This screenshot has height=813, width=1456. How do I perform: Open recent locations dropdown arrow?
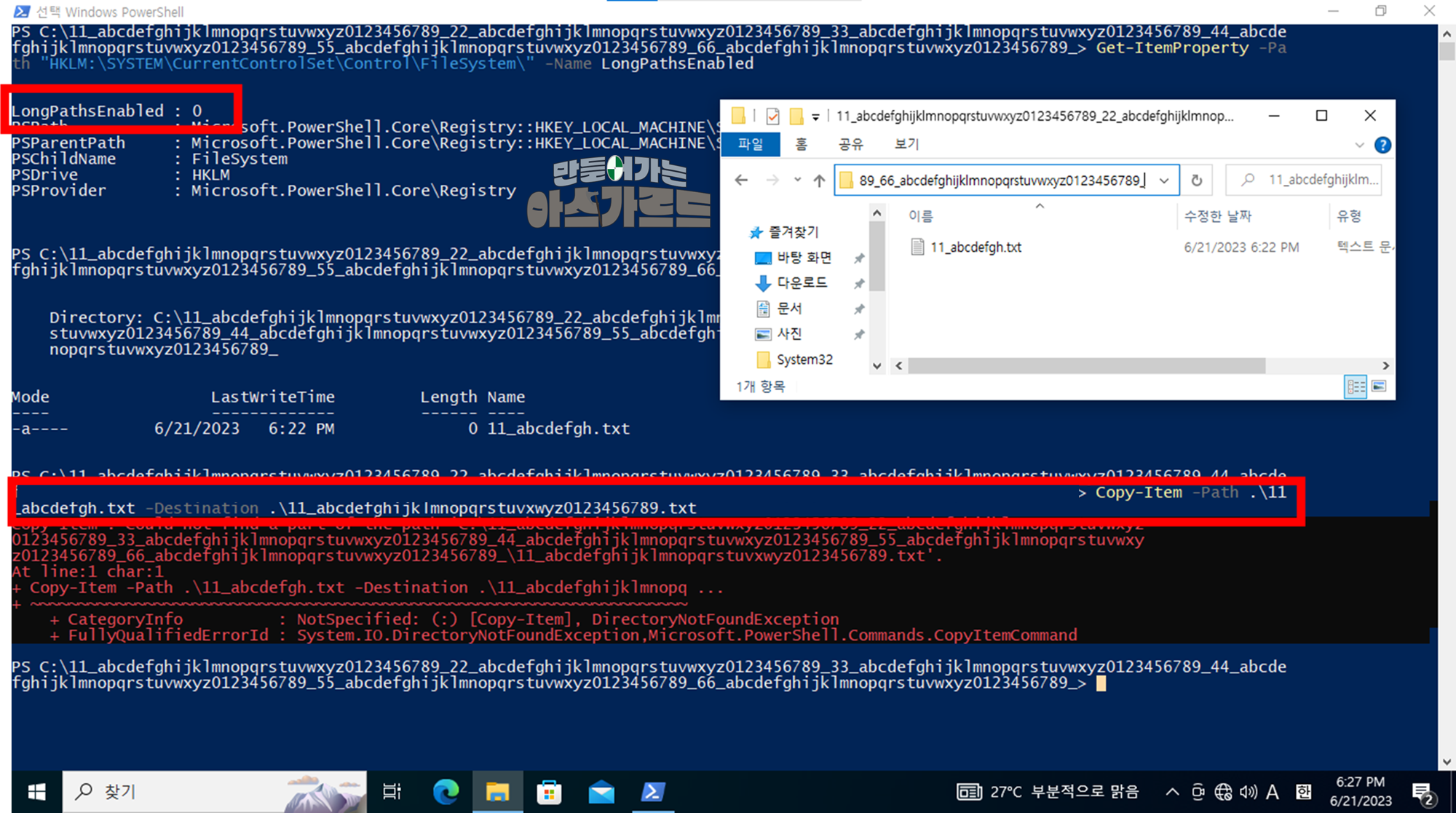click(x=797, y=180)
